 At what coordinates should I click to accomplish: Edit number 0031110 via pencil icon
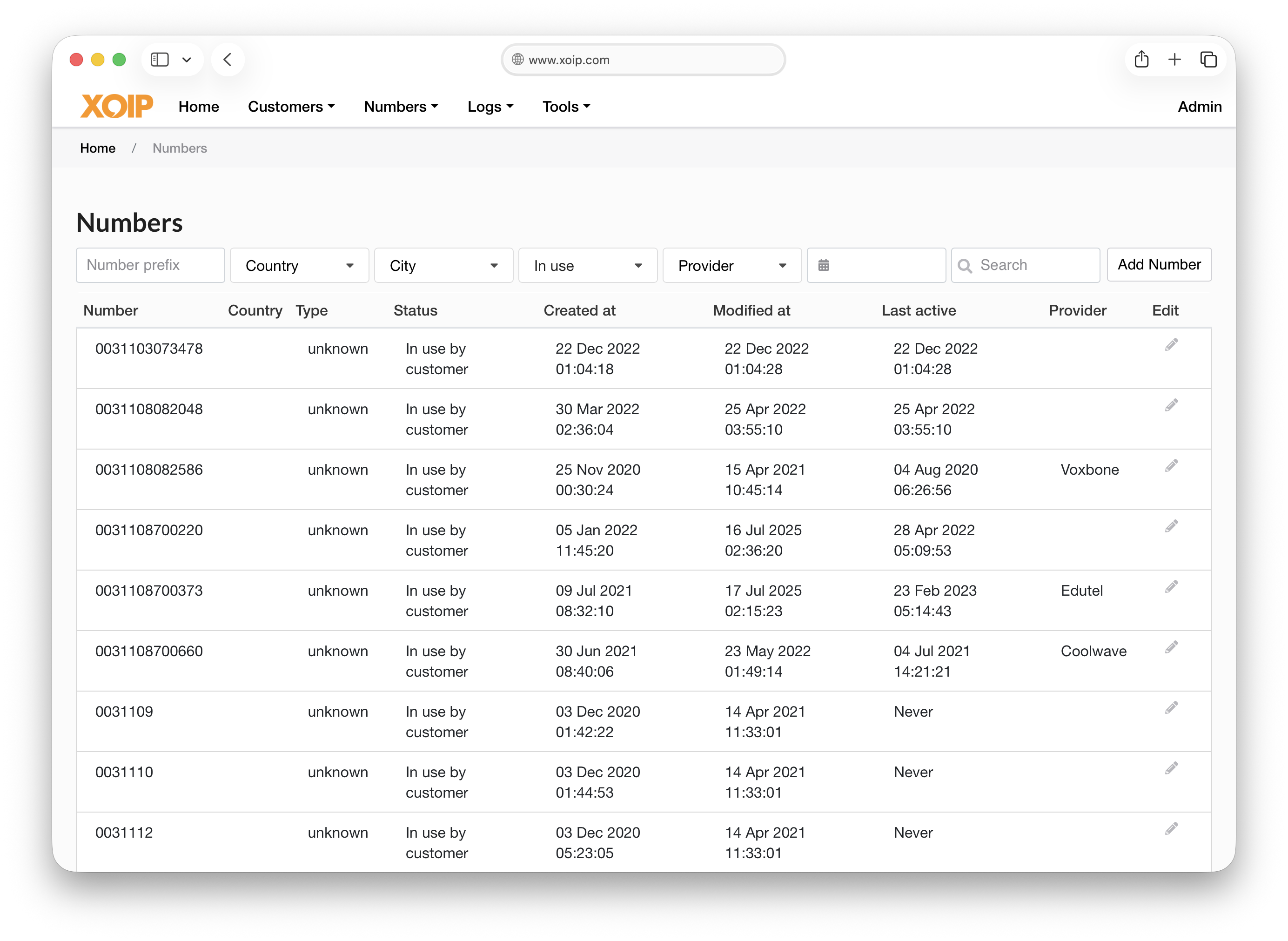point(1171,768)
